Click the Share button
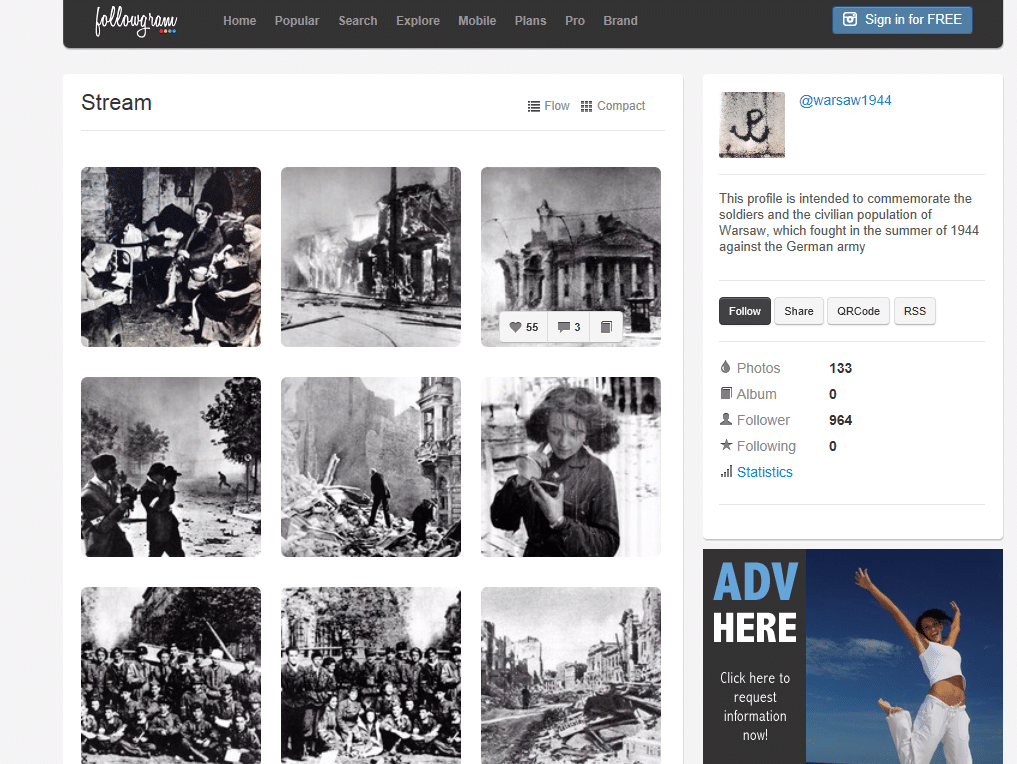Screen dimensions: 1017x764 point(798,311)
